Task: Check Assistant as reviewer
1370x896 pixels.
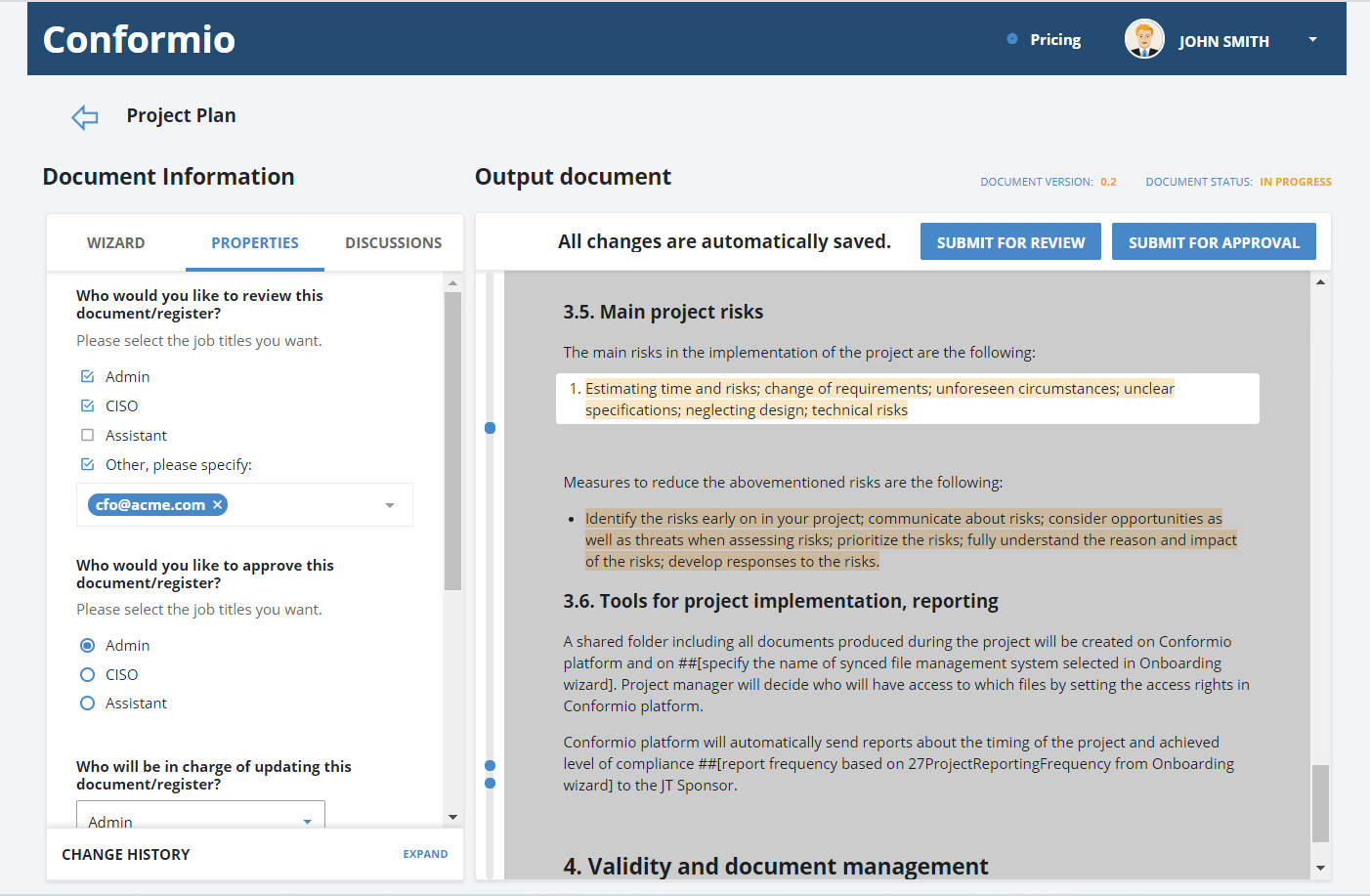Action: 87,435
